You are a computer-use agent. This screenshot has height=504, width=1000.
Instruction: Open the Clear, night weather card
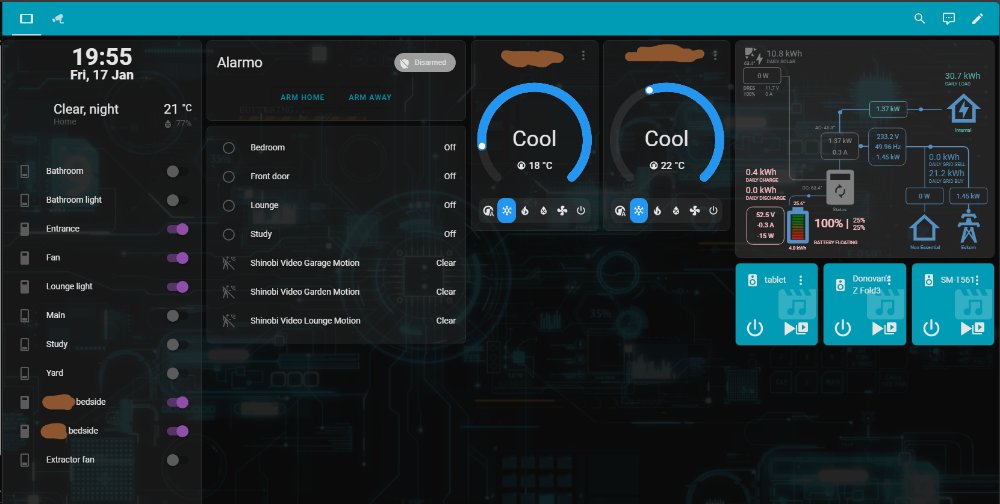102,115
